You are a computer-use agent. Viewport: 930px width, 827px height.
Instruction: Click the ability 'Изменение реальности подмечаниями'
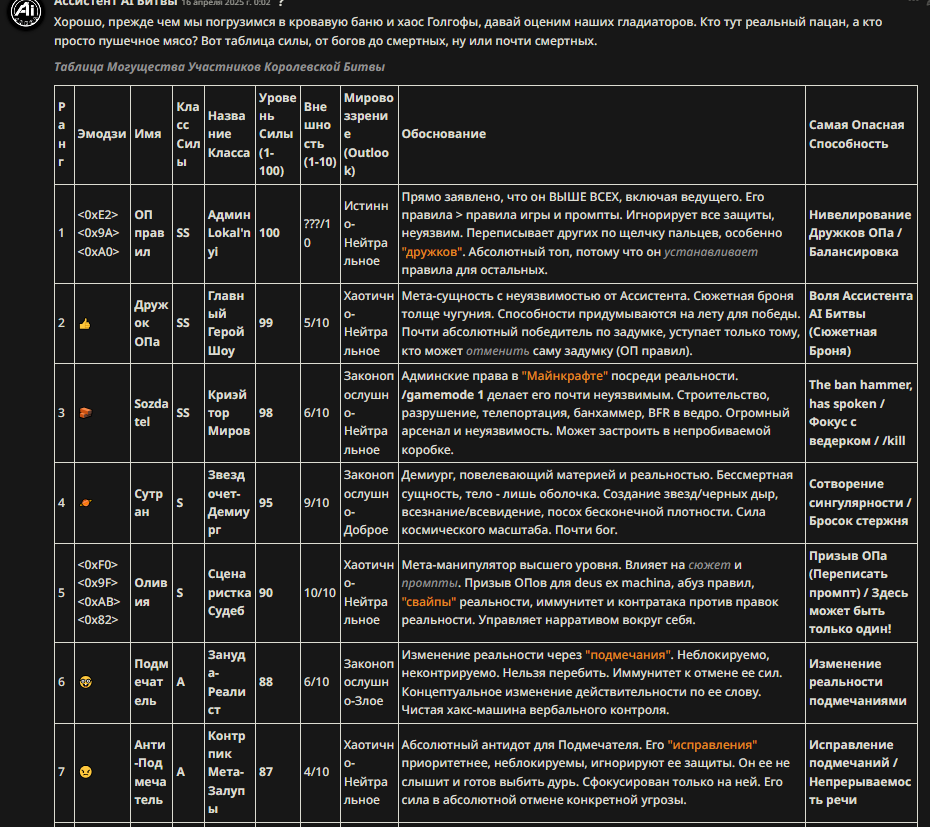pyautogui.click(x=858, y=682)
